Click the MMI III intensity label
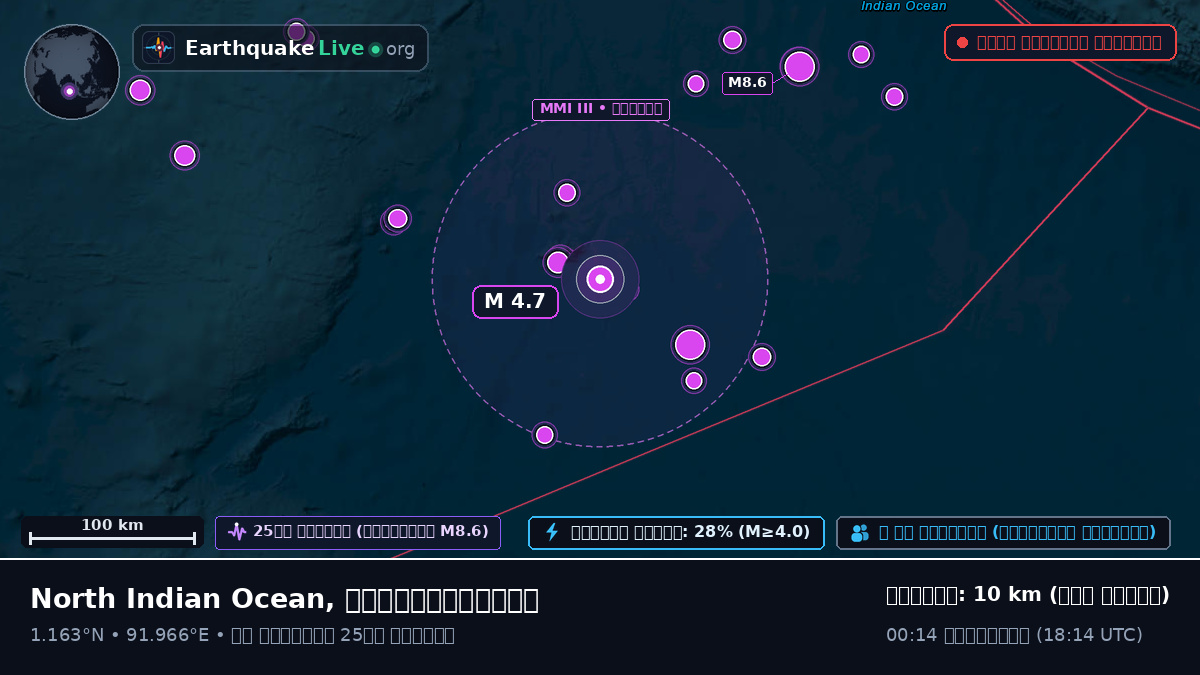 coord(600,109)
